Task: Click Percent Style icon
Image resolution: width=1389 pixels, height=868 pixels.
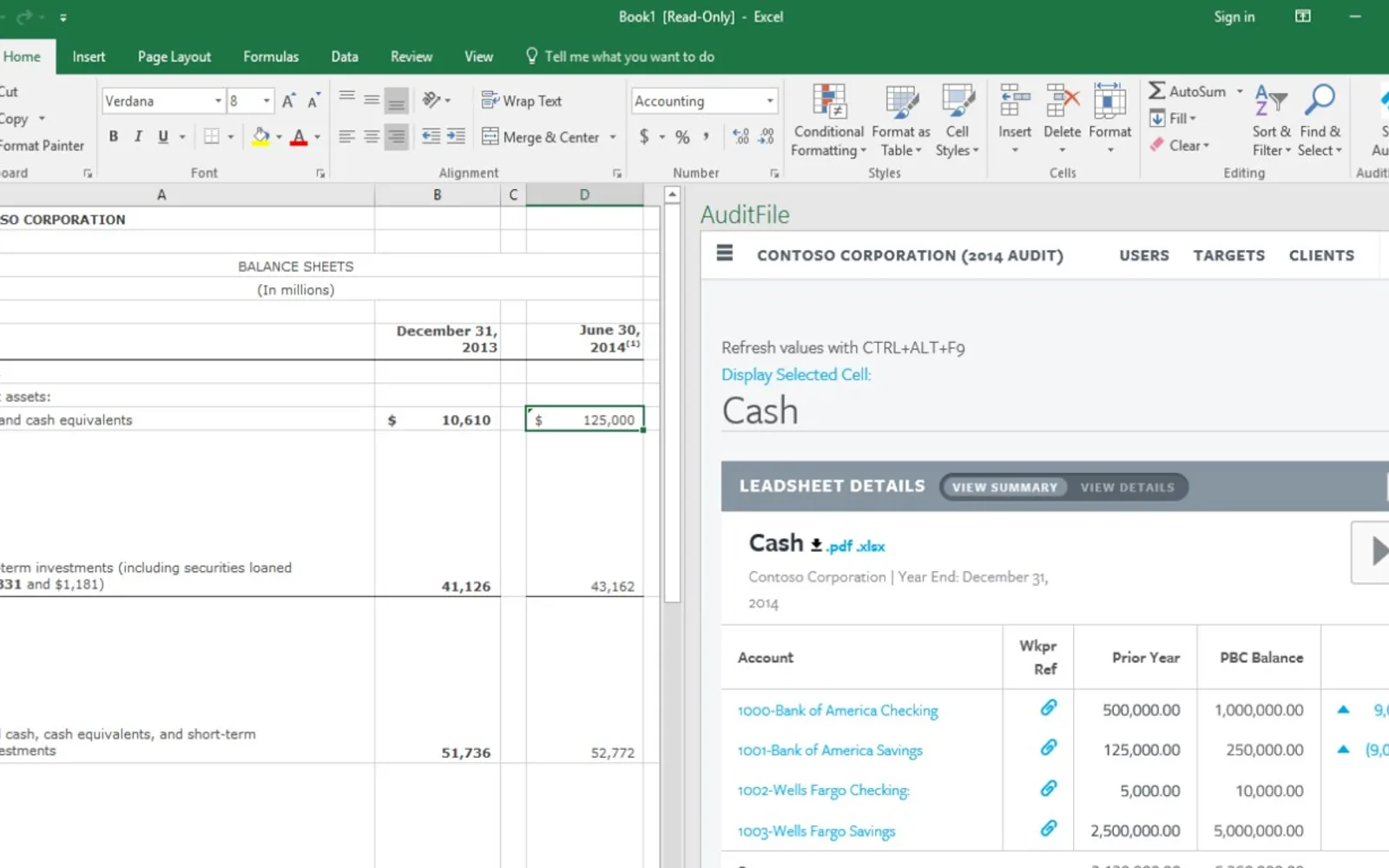Action: click(682, 136)
